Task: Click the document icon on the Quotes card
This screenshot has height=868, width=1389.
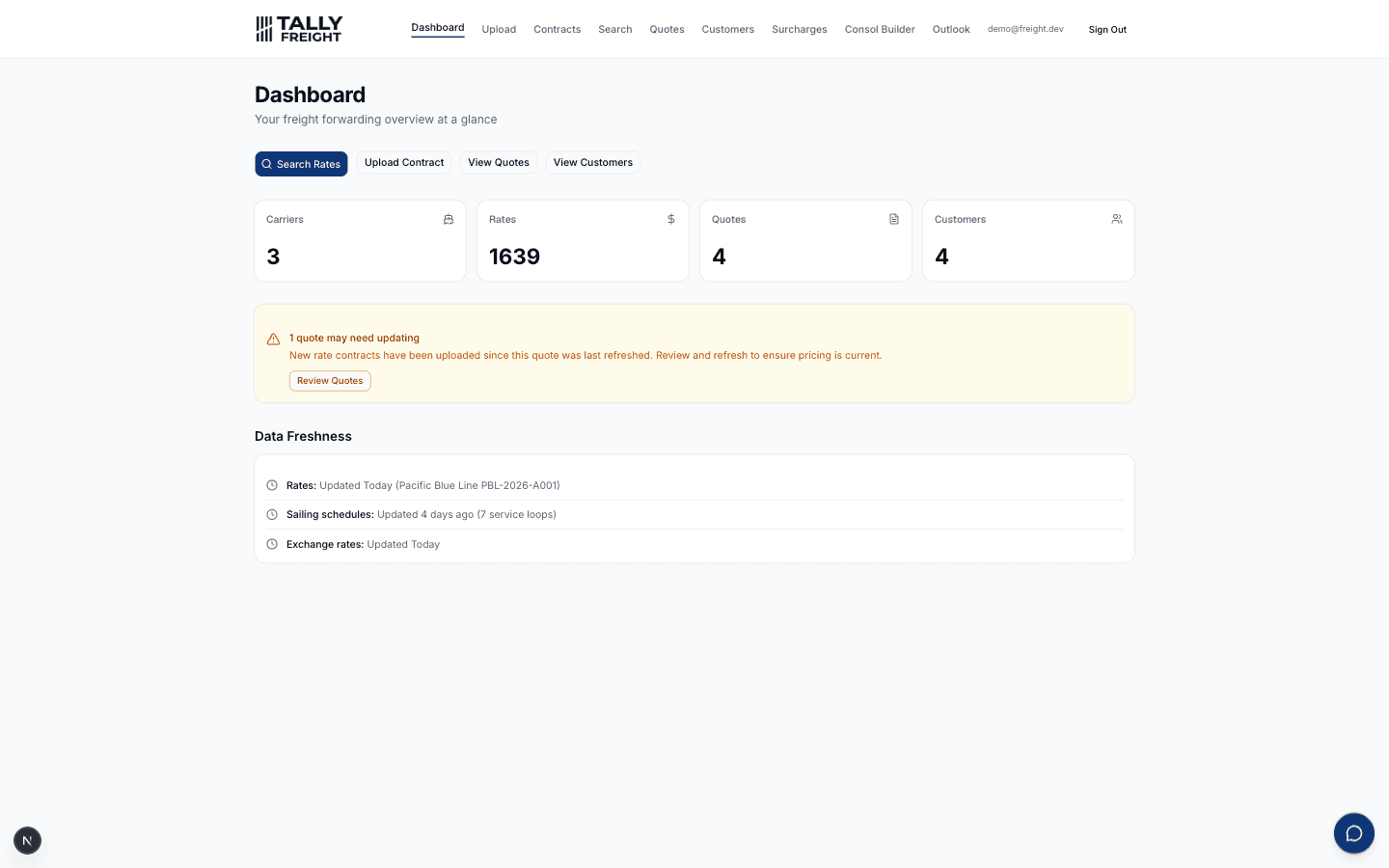Action: click(893, 219)
